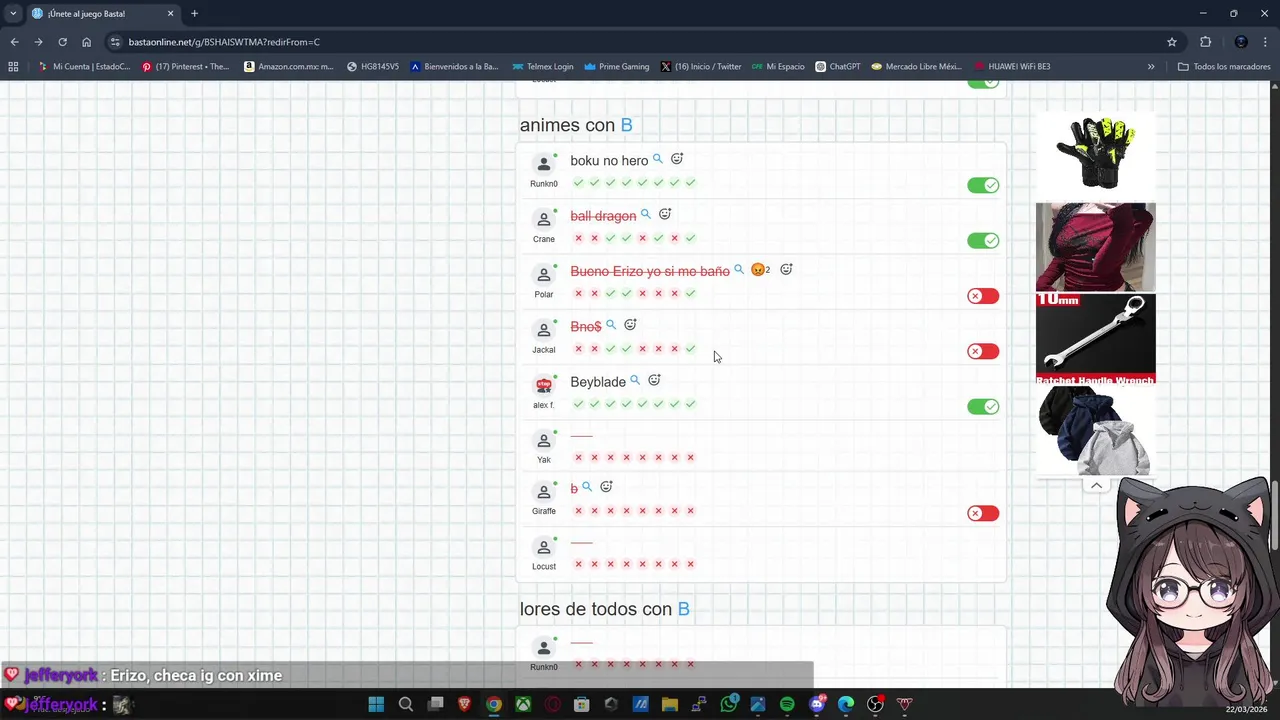Open 'Telmex Login' bookmark
Screen dimensions: 1280x720
(x=543, y=66)
